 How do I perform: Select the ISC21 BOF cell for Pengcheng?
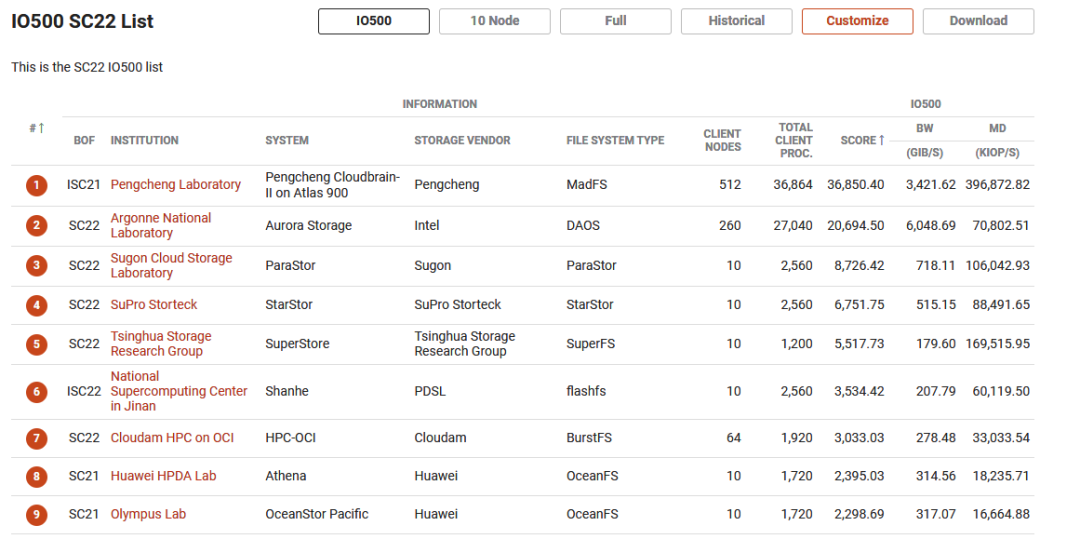[83, 184]
